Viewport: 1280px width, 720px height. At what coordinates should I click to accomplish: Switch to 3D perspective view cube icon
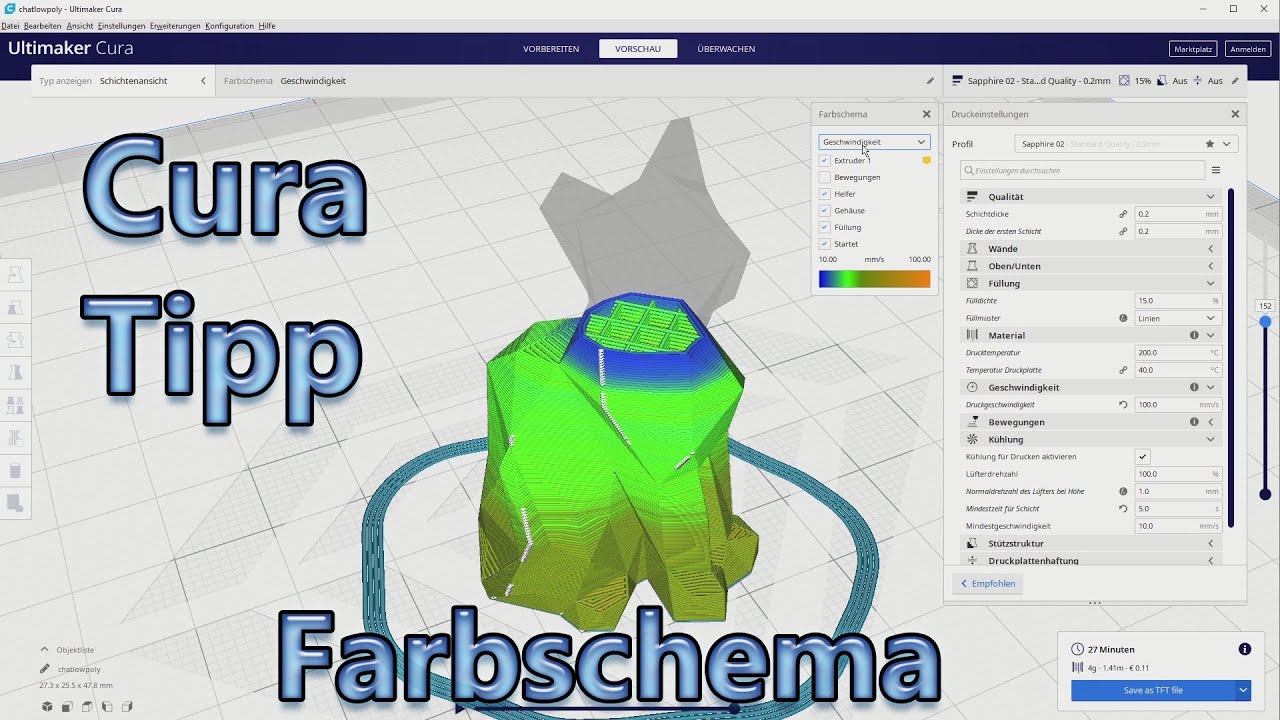[47, 707]
